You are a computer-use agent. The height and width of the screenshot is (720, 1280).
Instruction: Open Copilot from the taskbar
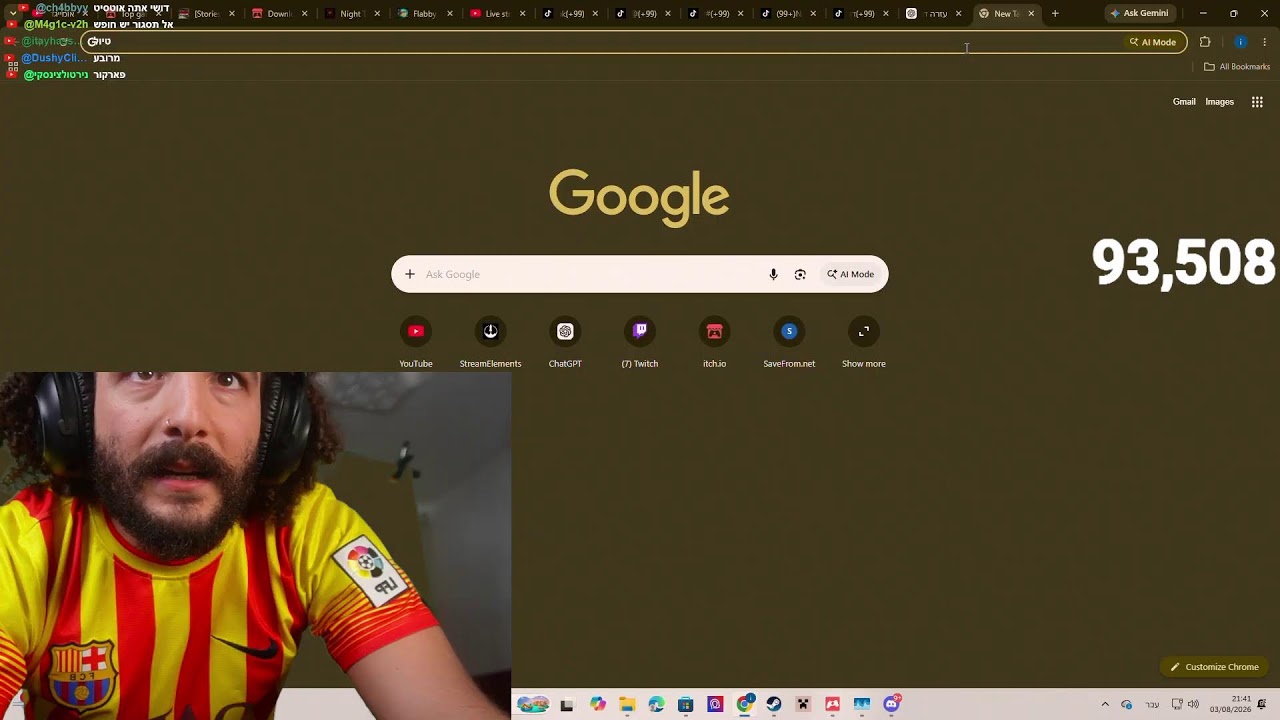(x=598, y=704)
